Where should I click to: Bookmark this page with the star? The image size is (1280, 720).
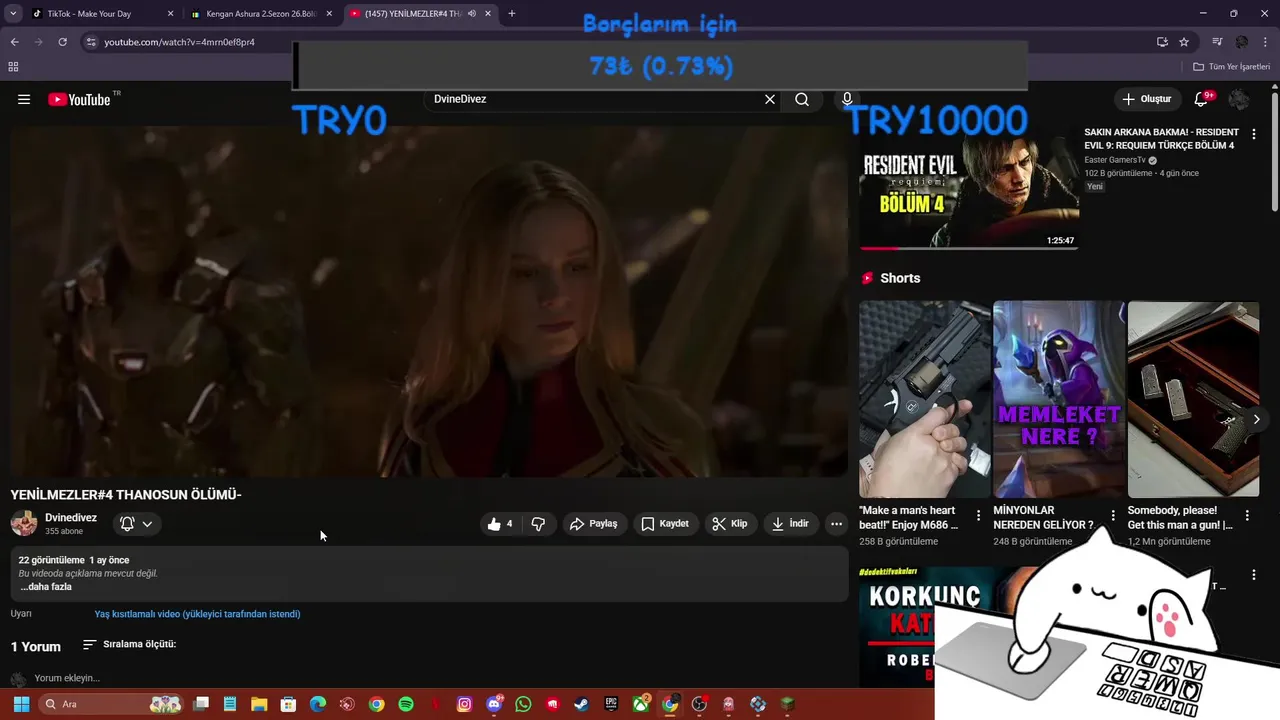tap(1184, 42)
